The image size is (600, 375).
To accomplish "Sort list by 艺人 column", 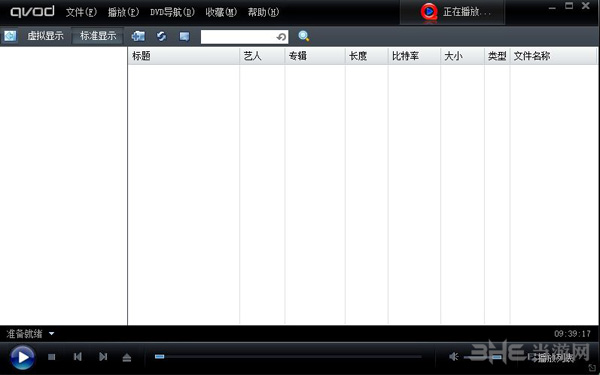I will (x=262, y=56).
